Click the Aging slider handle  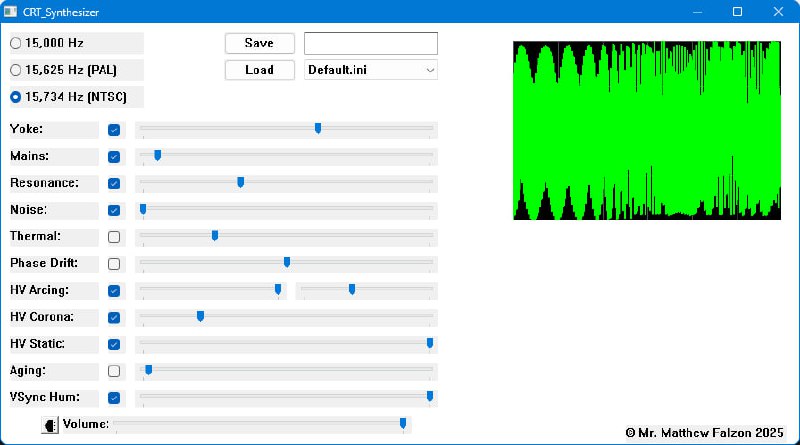pyautogui.click(x=148, y=369)
